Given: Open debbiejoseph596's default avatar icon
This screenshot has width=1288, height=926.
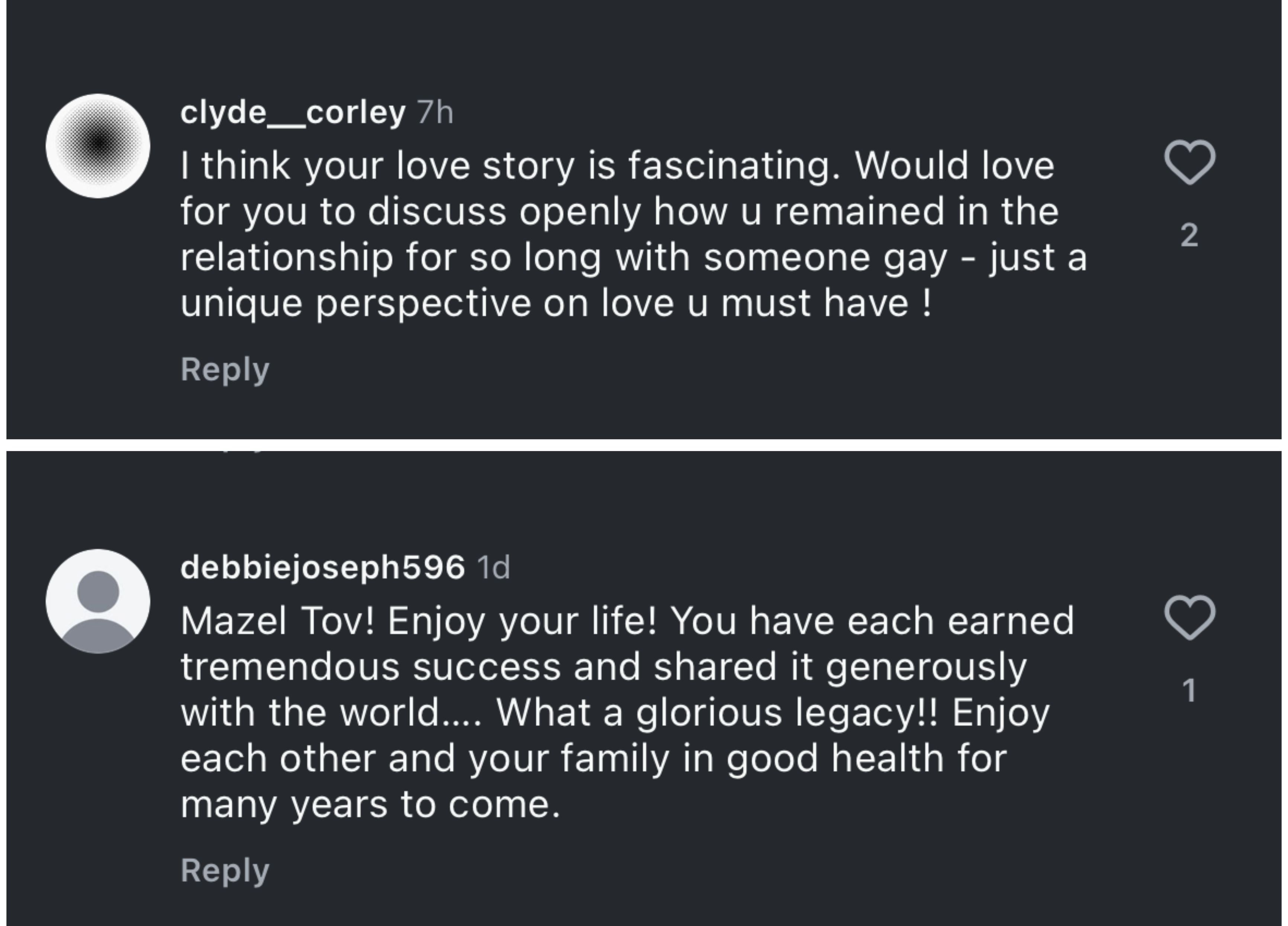Looking at the screenshot, I should pyautogui.click(x=98, y=601).
